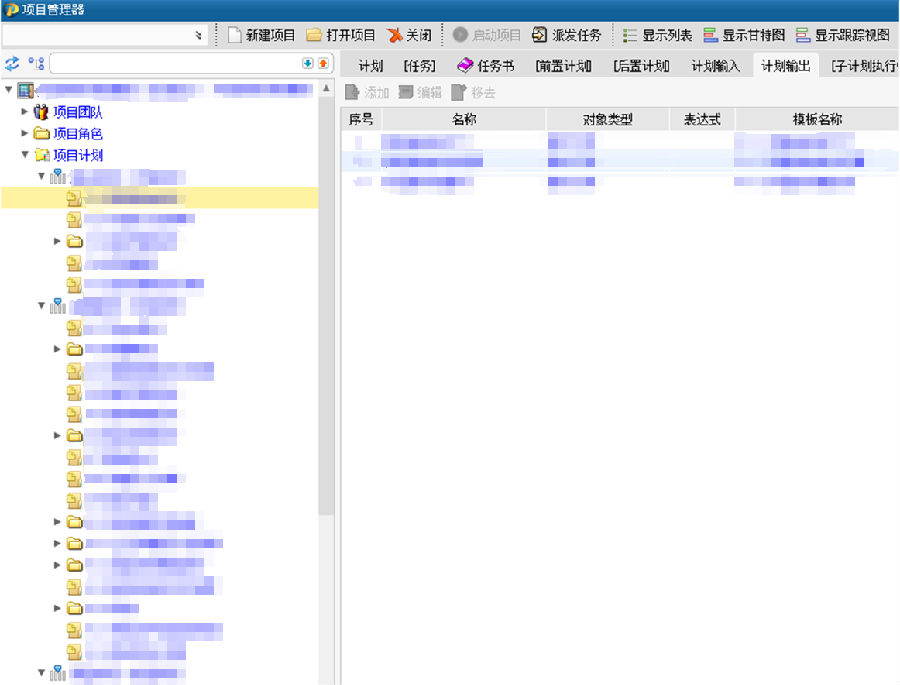Click the 关闭 close project icon

coord(394,35)
